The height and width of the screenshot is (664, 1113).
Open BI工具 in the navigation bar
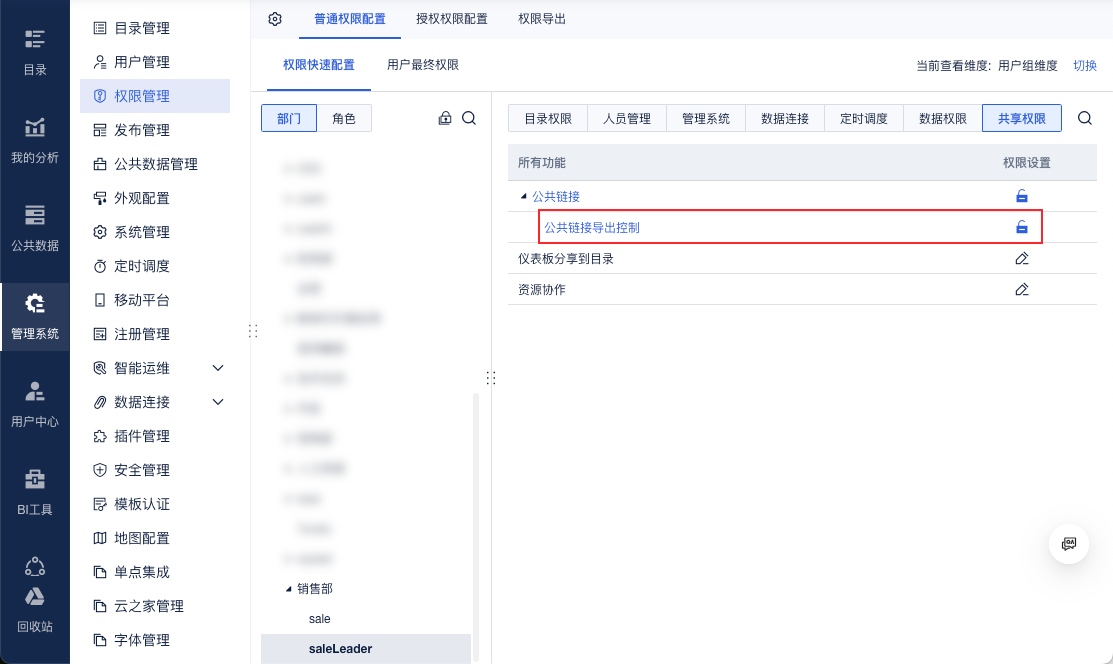[x=35, y=493]
